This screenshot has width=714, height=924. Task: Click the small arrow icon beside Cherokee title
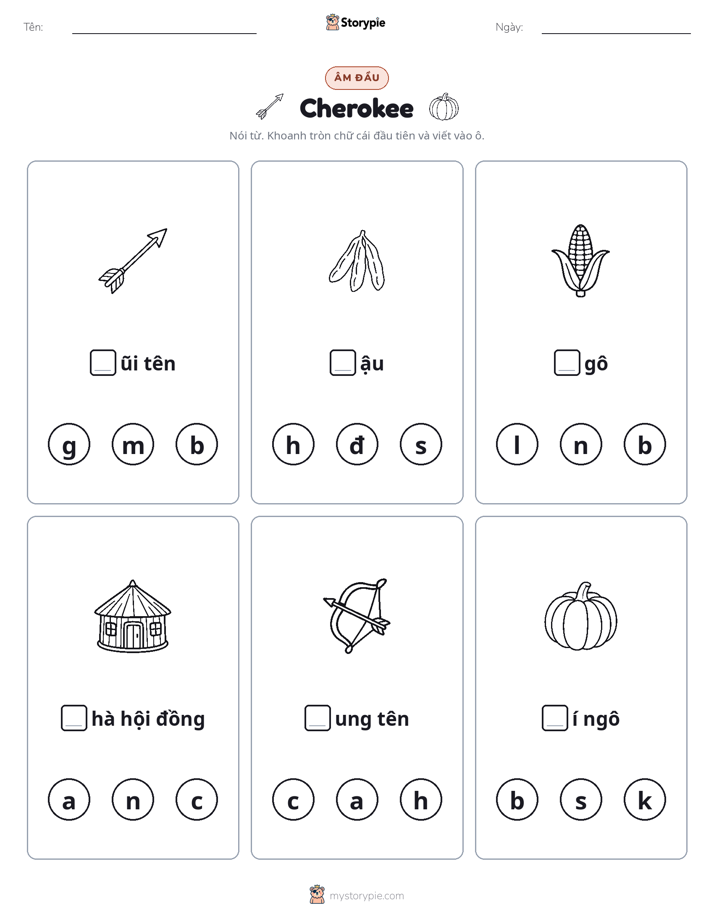(x=270, y=106)
